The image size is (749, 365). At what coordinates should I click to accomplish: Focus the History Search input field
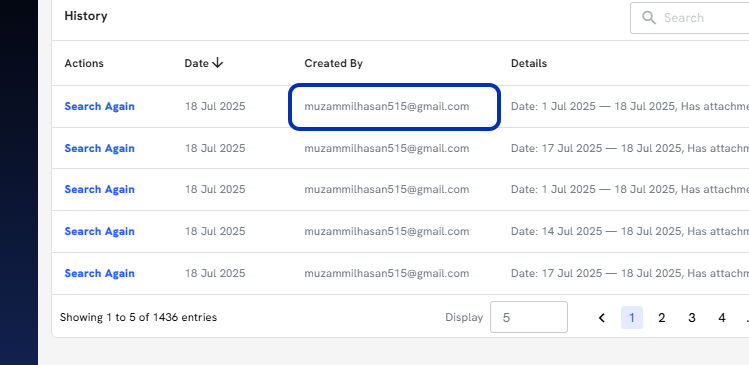pos(690,18)
